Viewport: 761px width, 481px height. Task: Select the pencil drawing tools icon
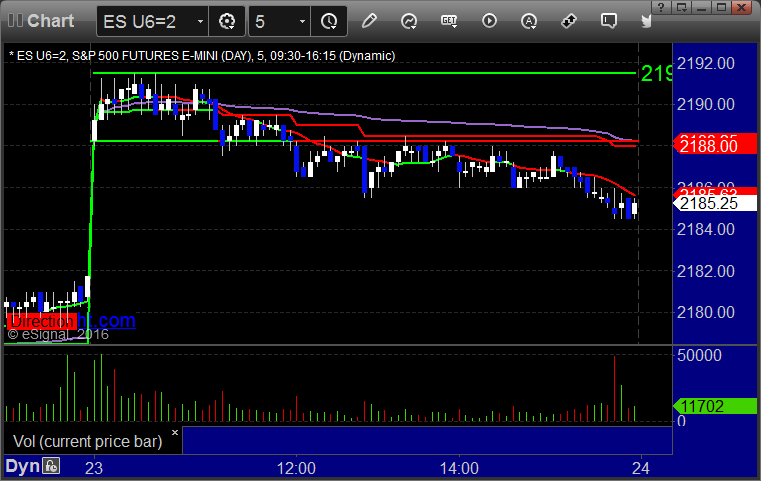point(369,21)
